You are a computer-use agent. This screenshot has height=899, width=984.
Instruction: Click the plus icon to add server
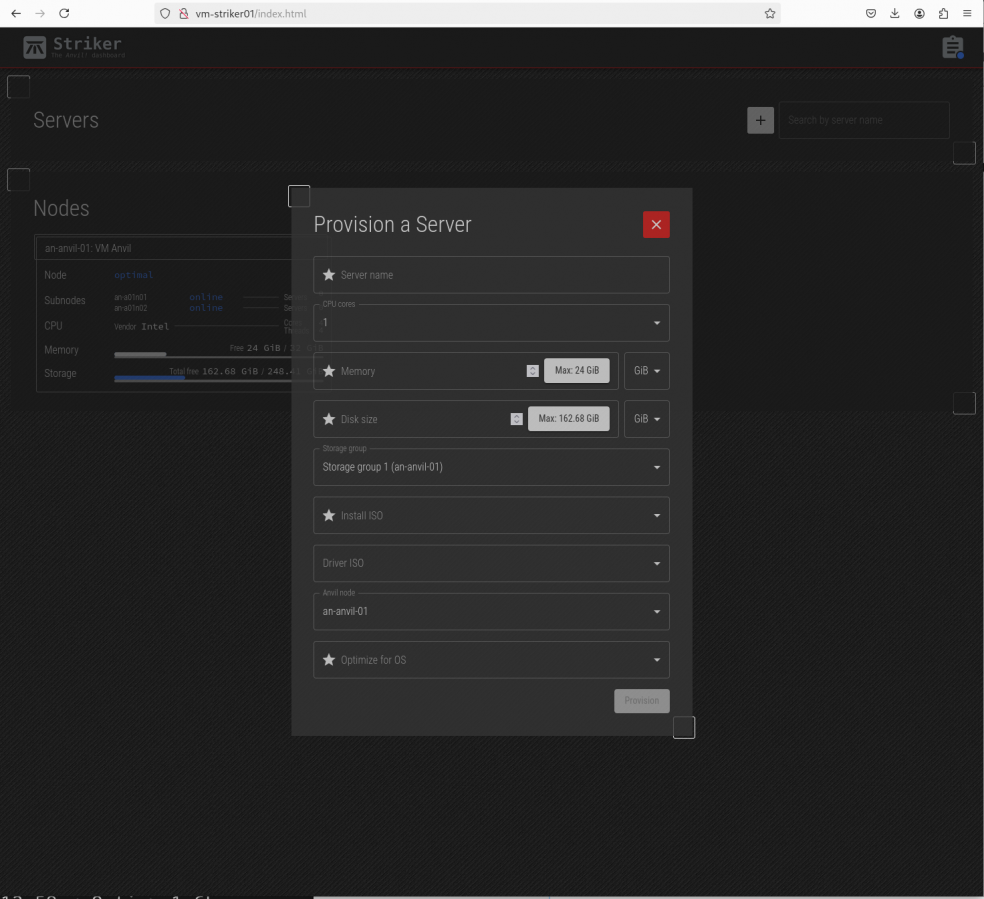(x=760, y=120)
